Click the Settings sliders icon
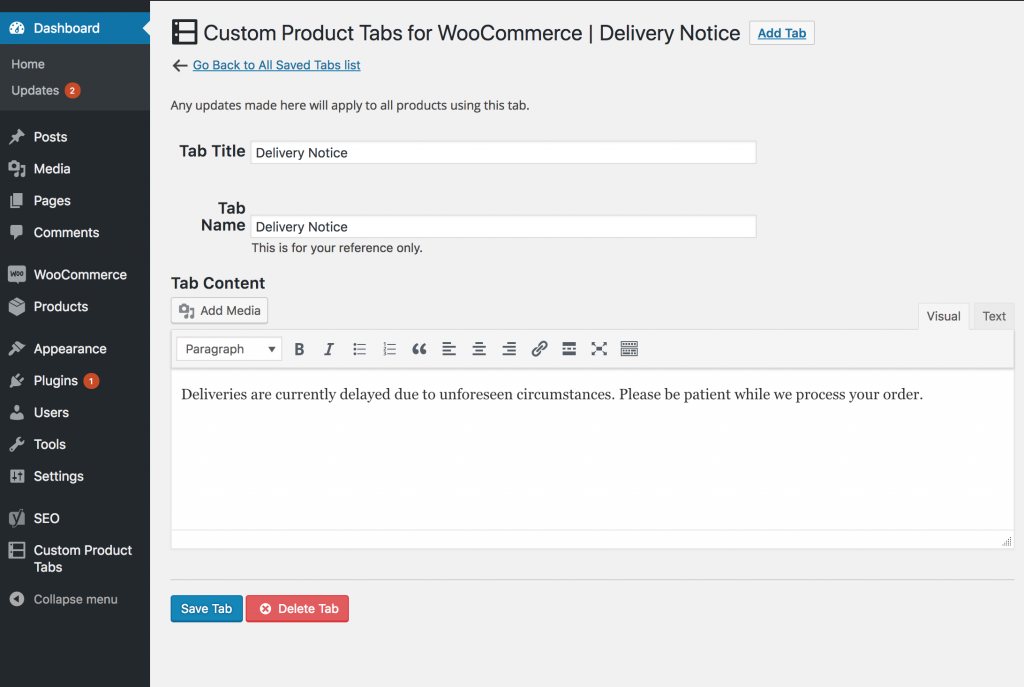This screenshot has height=687, width=1024. tap(17, 476)
